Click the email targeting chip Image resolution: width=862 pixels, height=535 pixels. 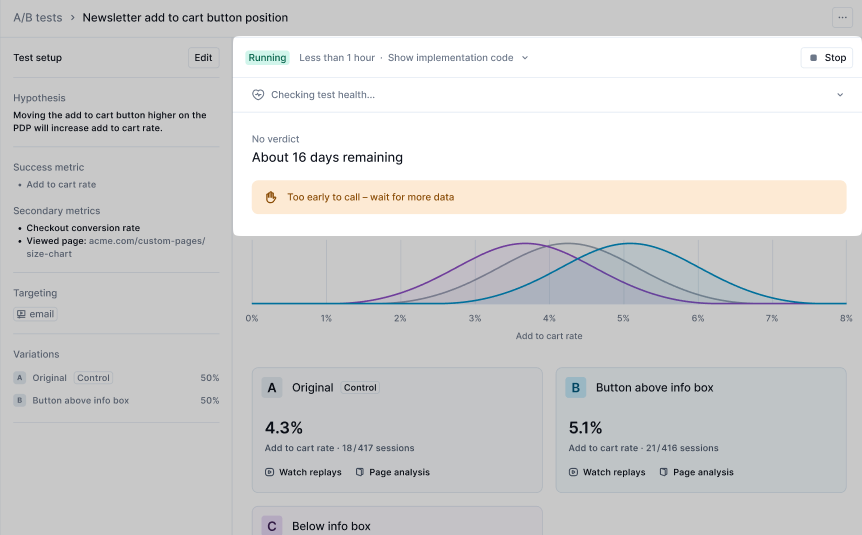click(x=36, y=314)
